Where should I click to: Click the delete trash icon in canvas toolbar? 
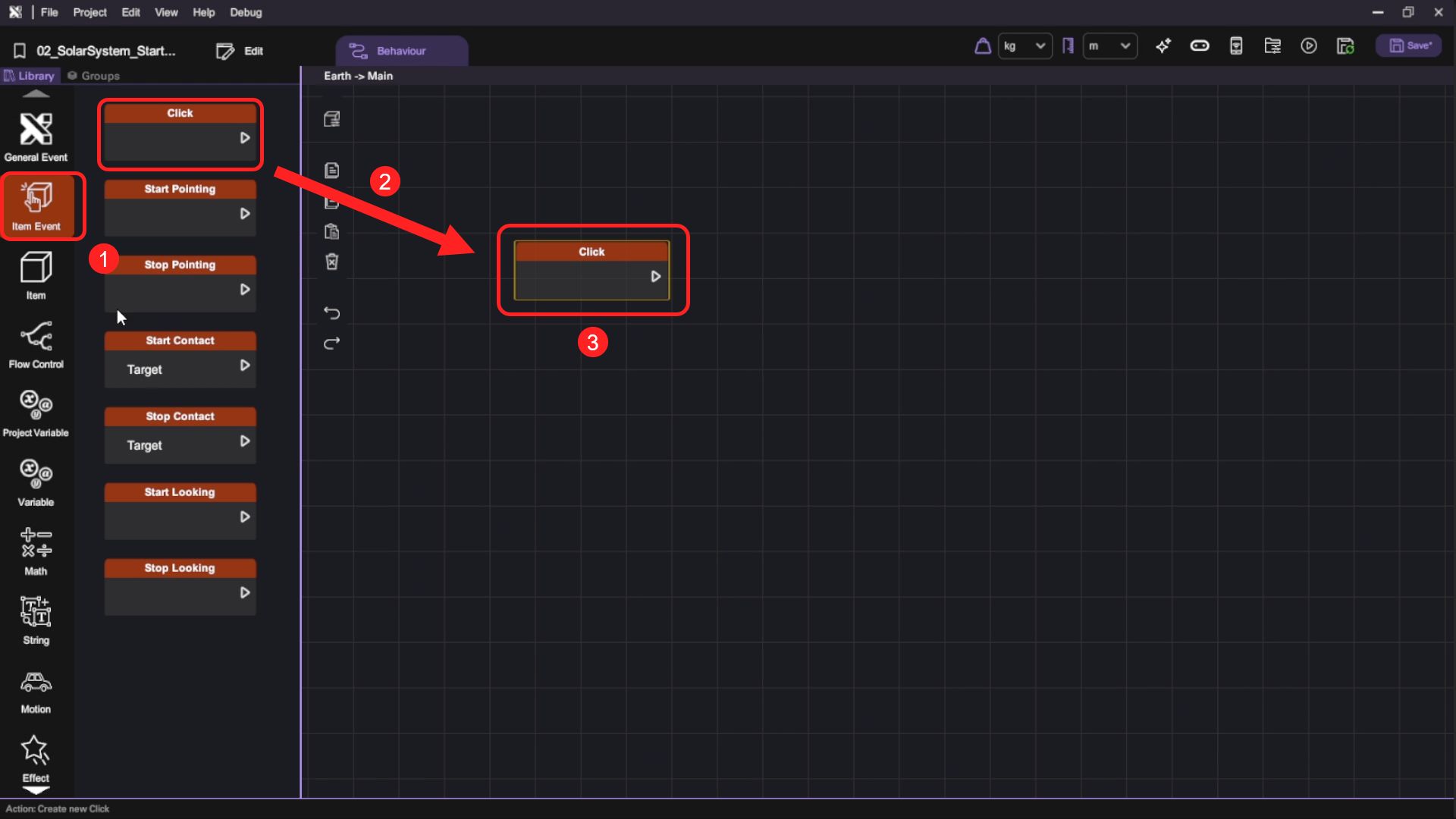click(x=332, y=262)
